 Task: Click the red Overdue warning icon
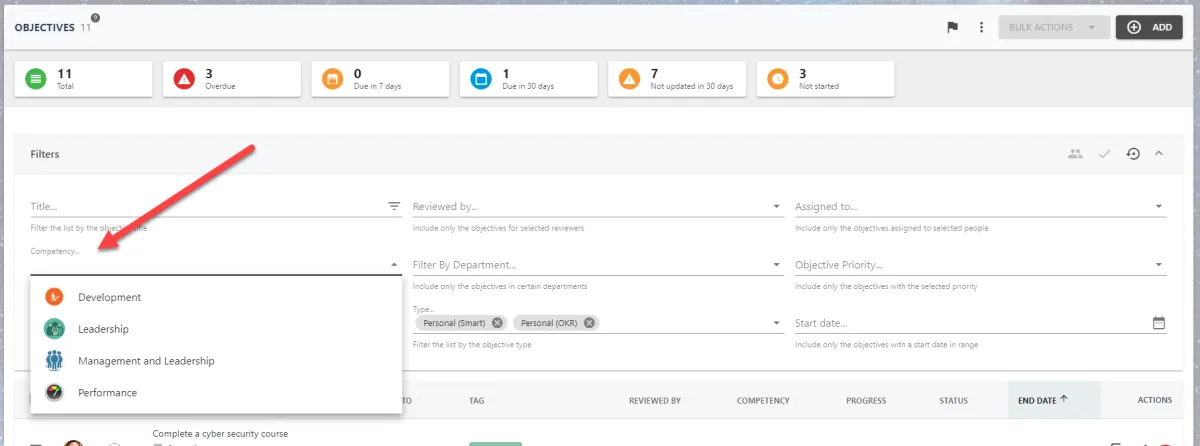coord(184,79)
